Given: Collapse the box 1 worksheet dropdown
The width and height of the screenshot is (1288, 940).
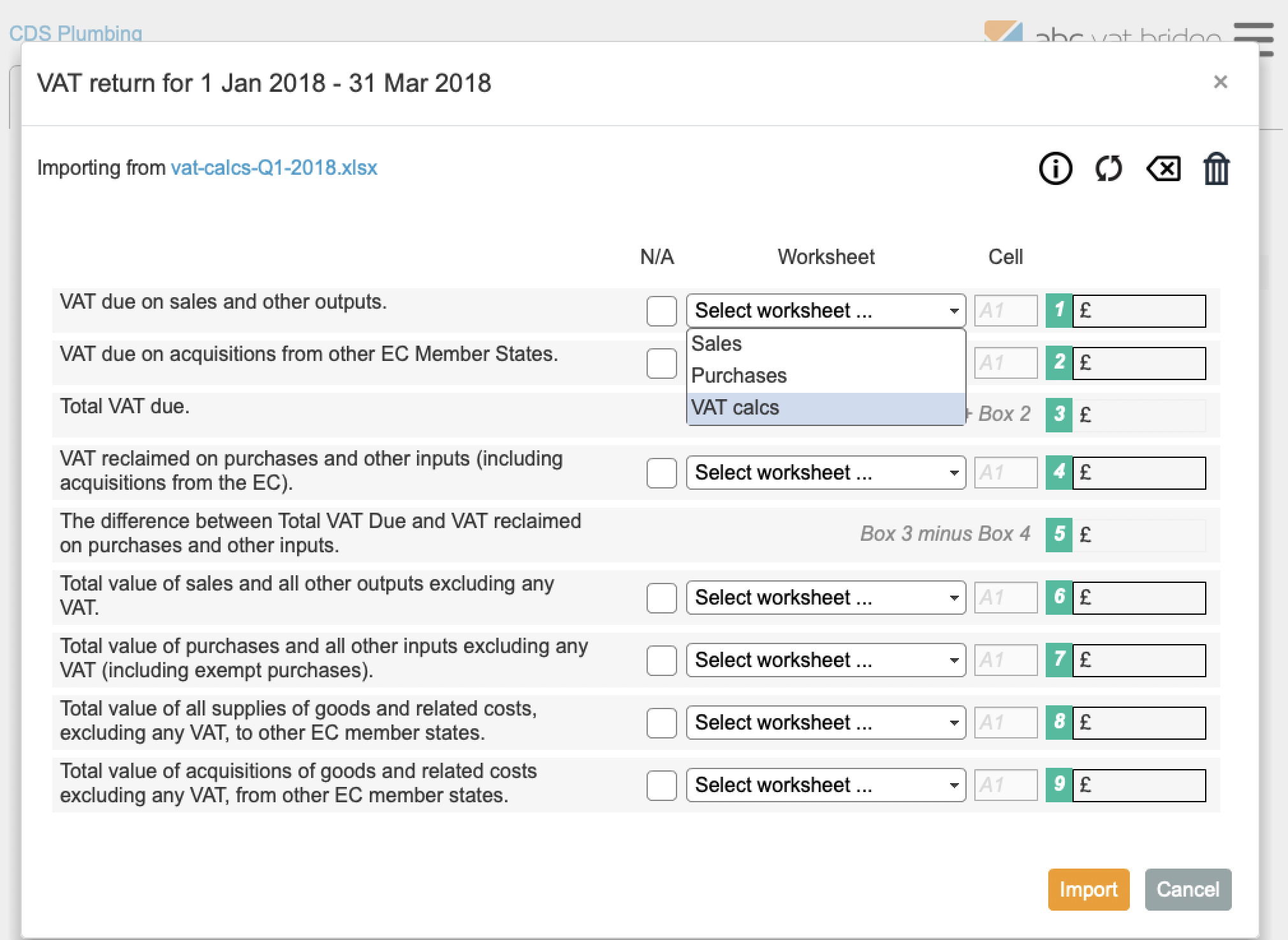Looking at the screenshot, I should click(826, 311).
